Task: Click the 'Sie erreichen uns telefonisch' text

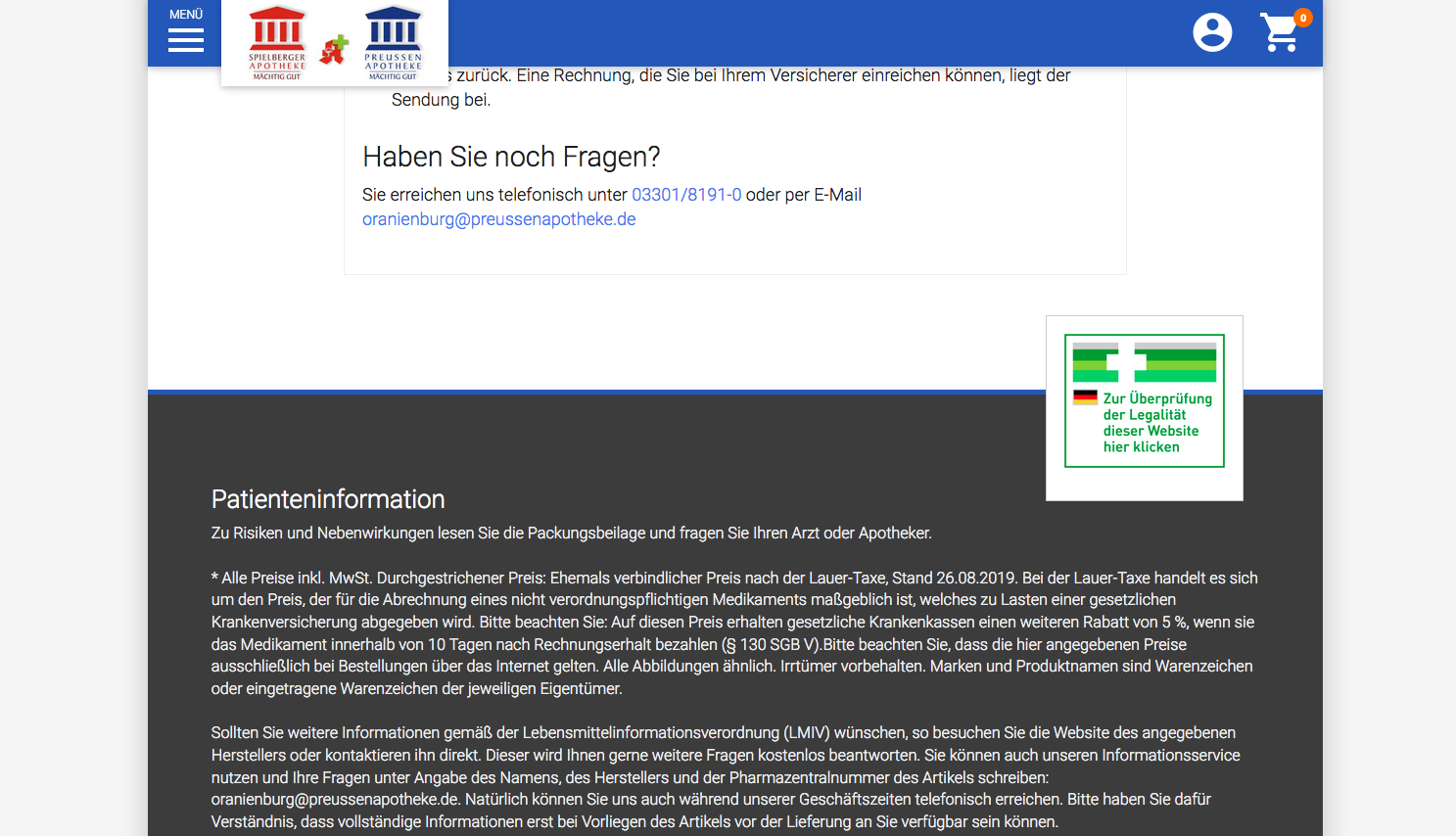Action: tap(494, 195)
